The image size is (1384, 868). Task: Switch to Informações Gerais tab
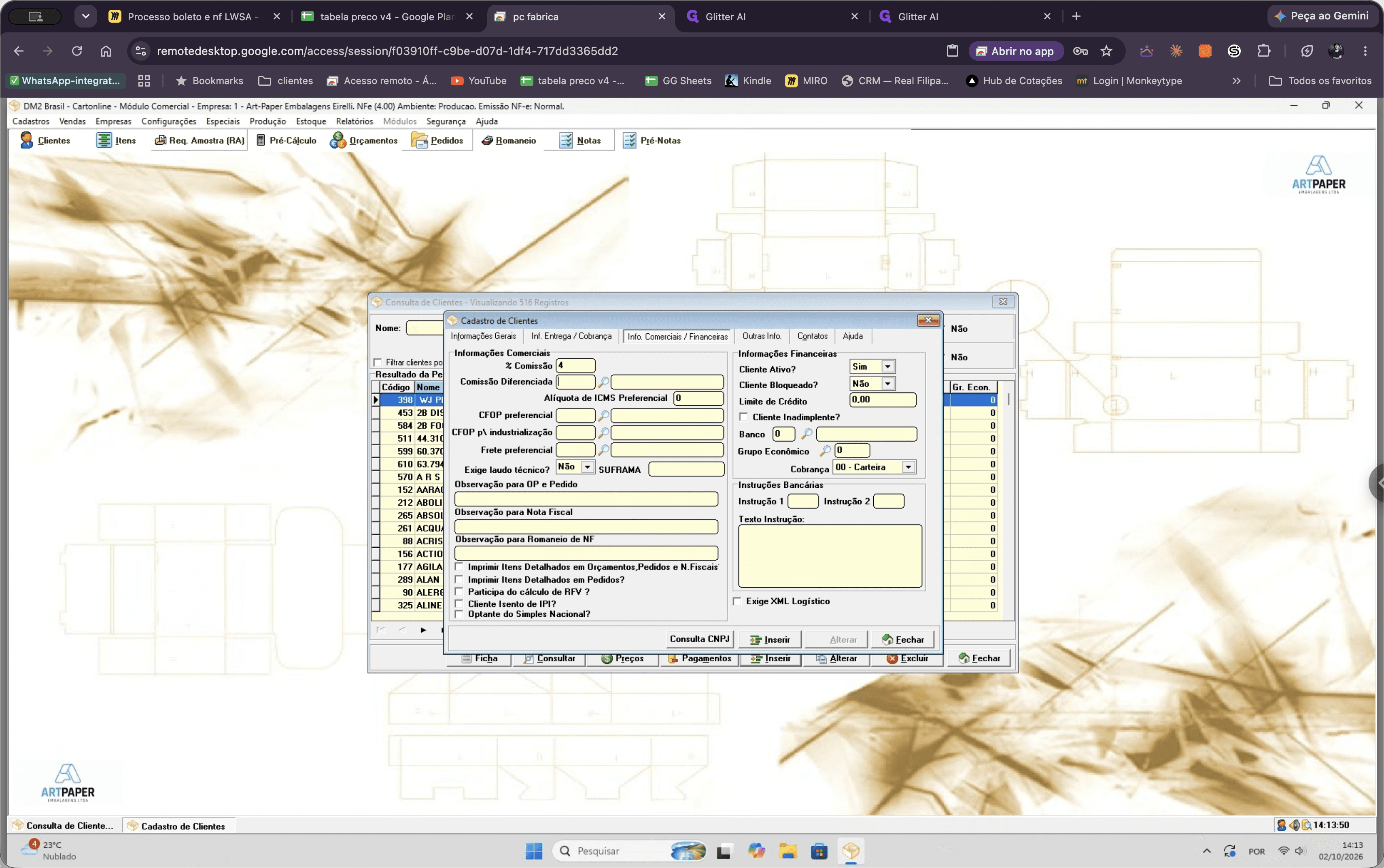coord(483,336)
